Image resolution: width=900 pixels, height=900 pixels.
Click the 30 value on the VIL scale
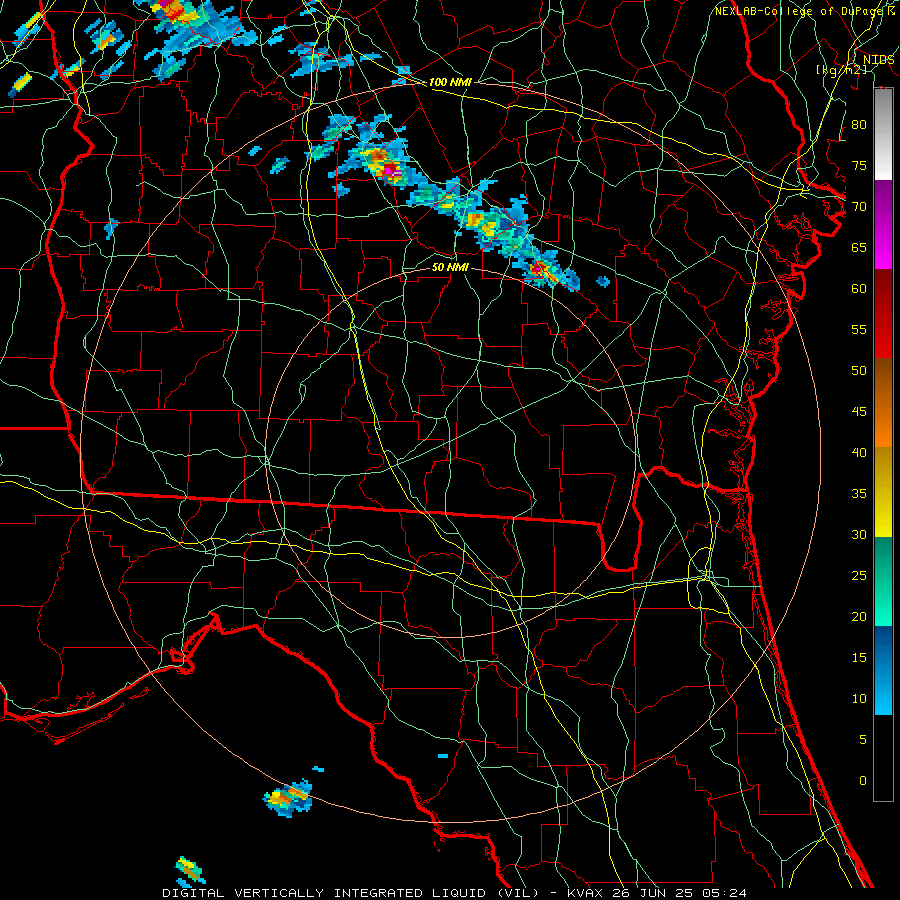[x=859, y=534]
